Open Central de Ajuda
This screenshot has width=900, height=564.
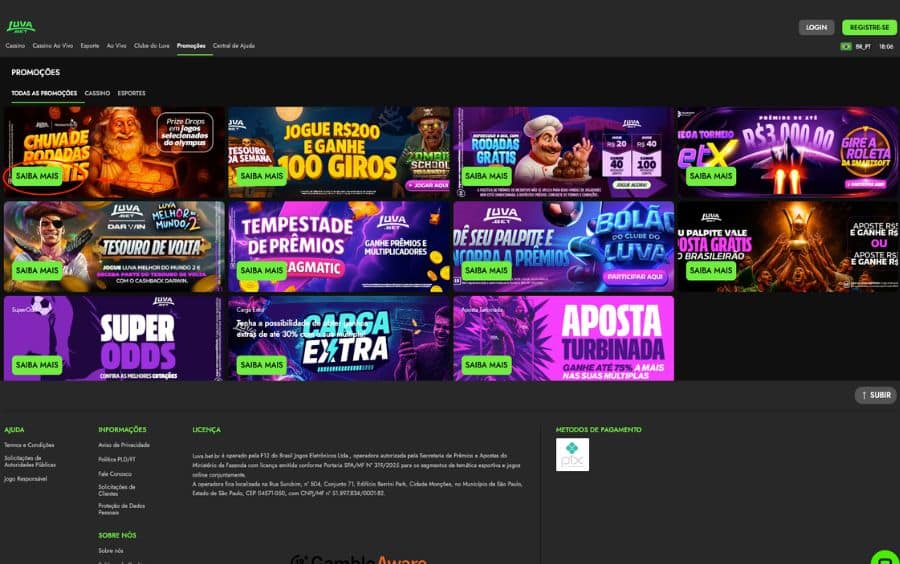[x=234, y=45]
